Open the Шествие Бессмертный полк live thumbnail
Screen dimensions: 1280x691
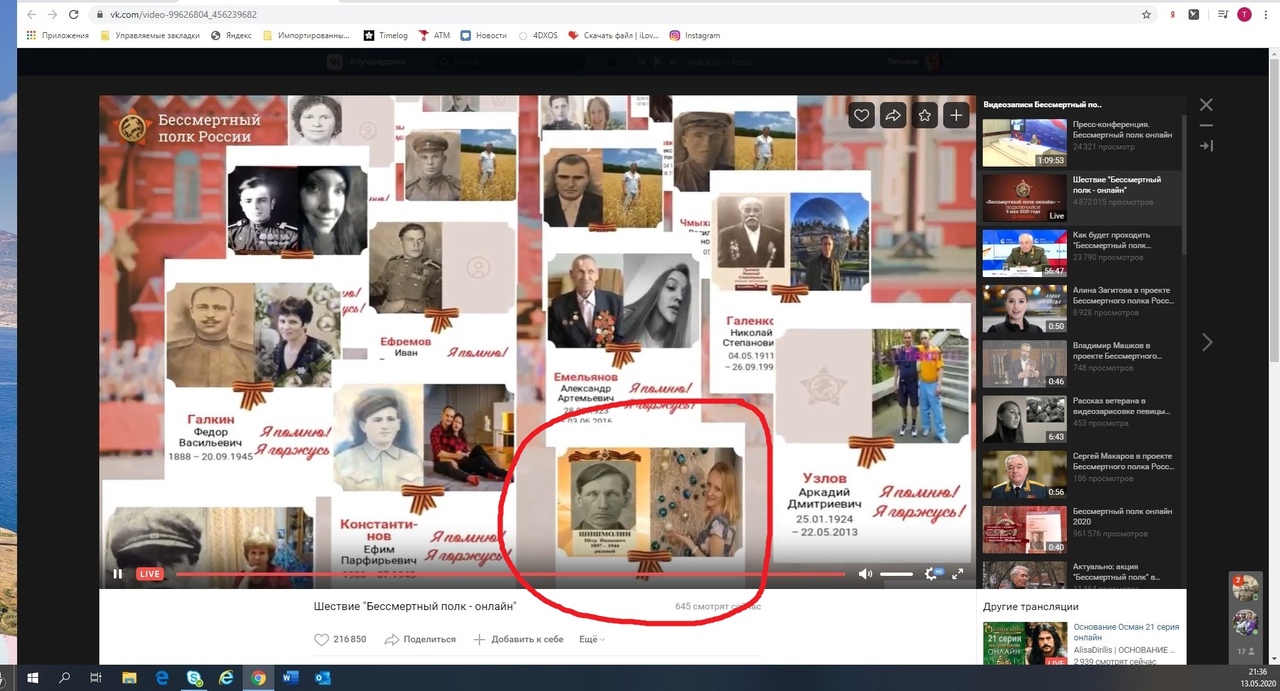coord(1024,198)
